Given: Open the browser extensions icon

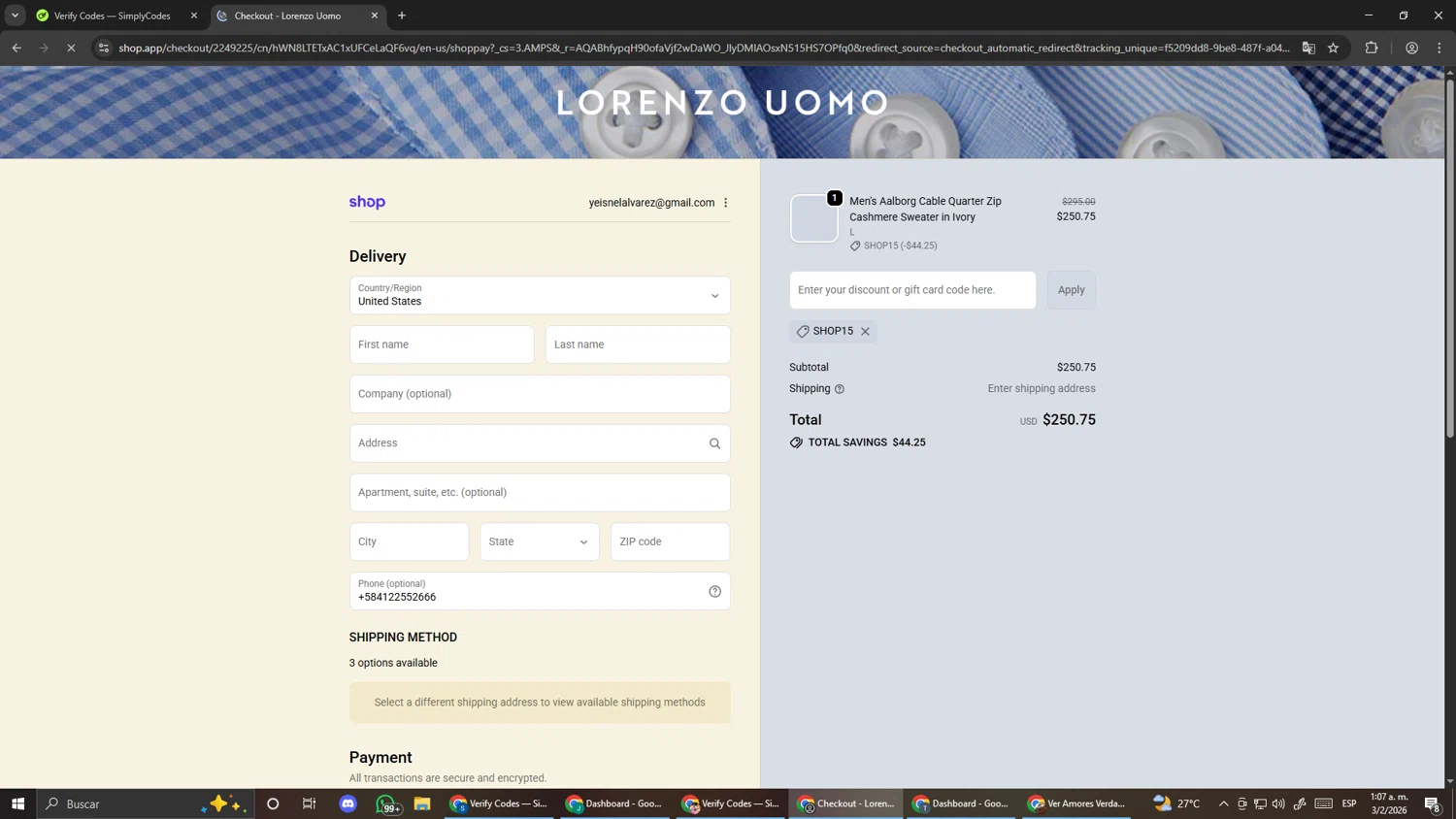Looking at the screenshot, I should pos(1372,48).
